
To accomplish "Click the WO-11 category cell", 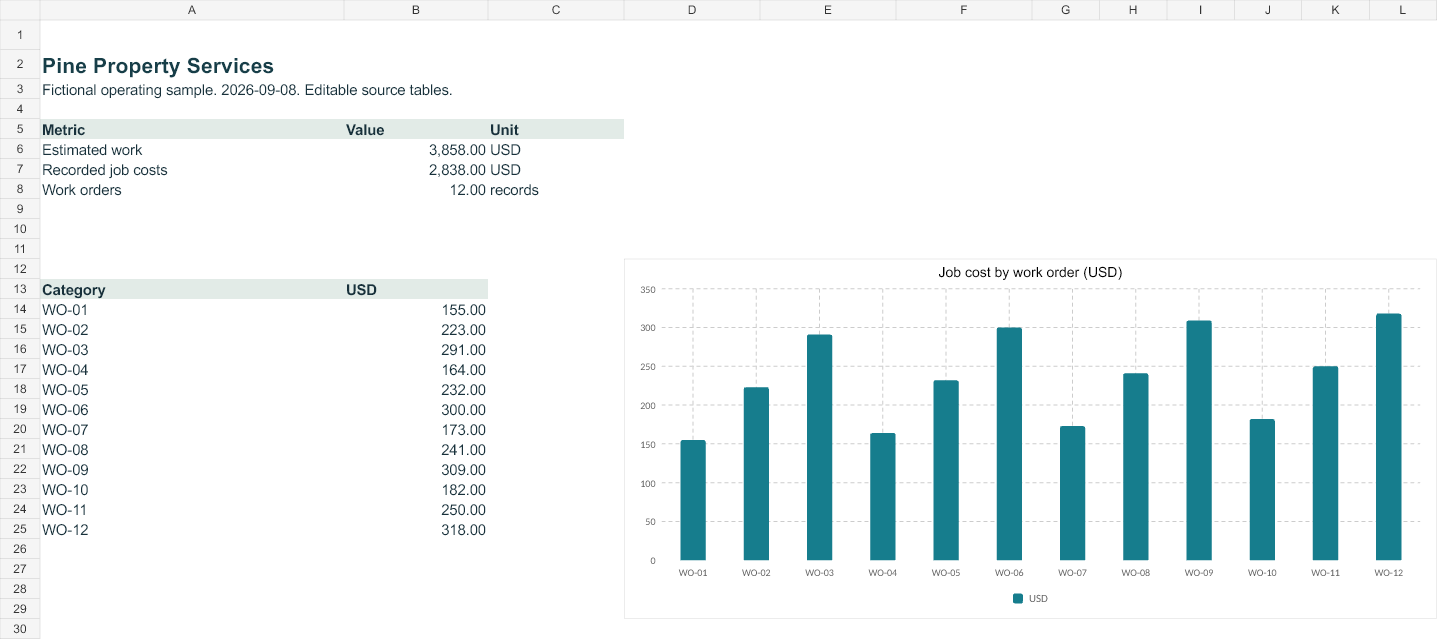I will [192, 509].
